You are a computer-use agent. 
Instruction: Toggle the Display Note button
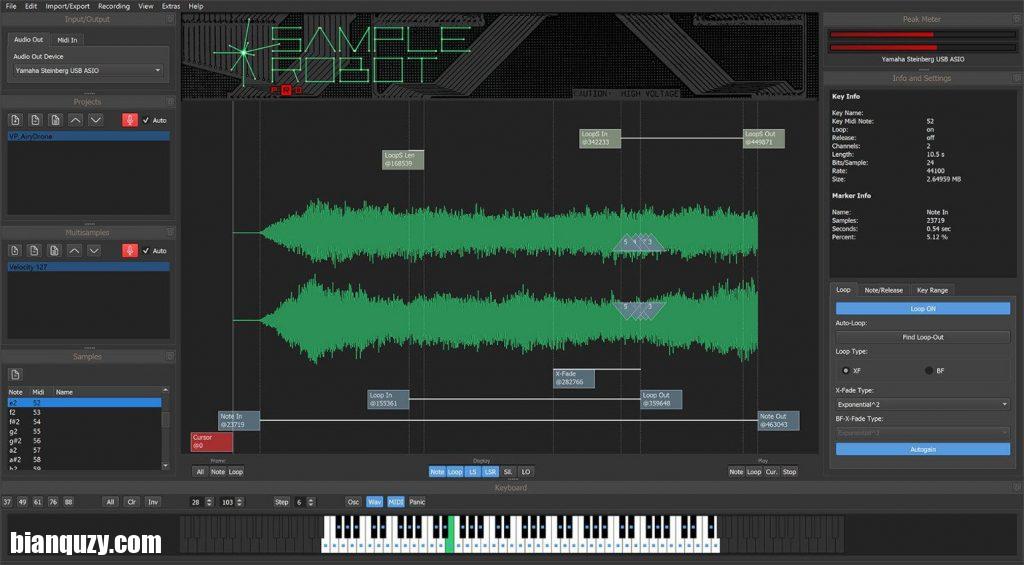(437, 472)
